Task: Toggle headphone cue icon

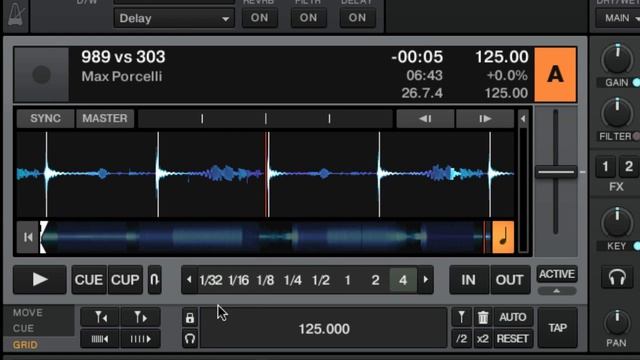Action: coord(617,278)
